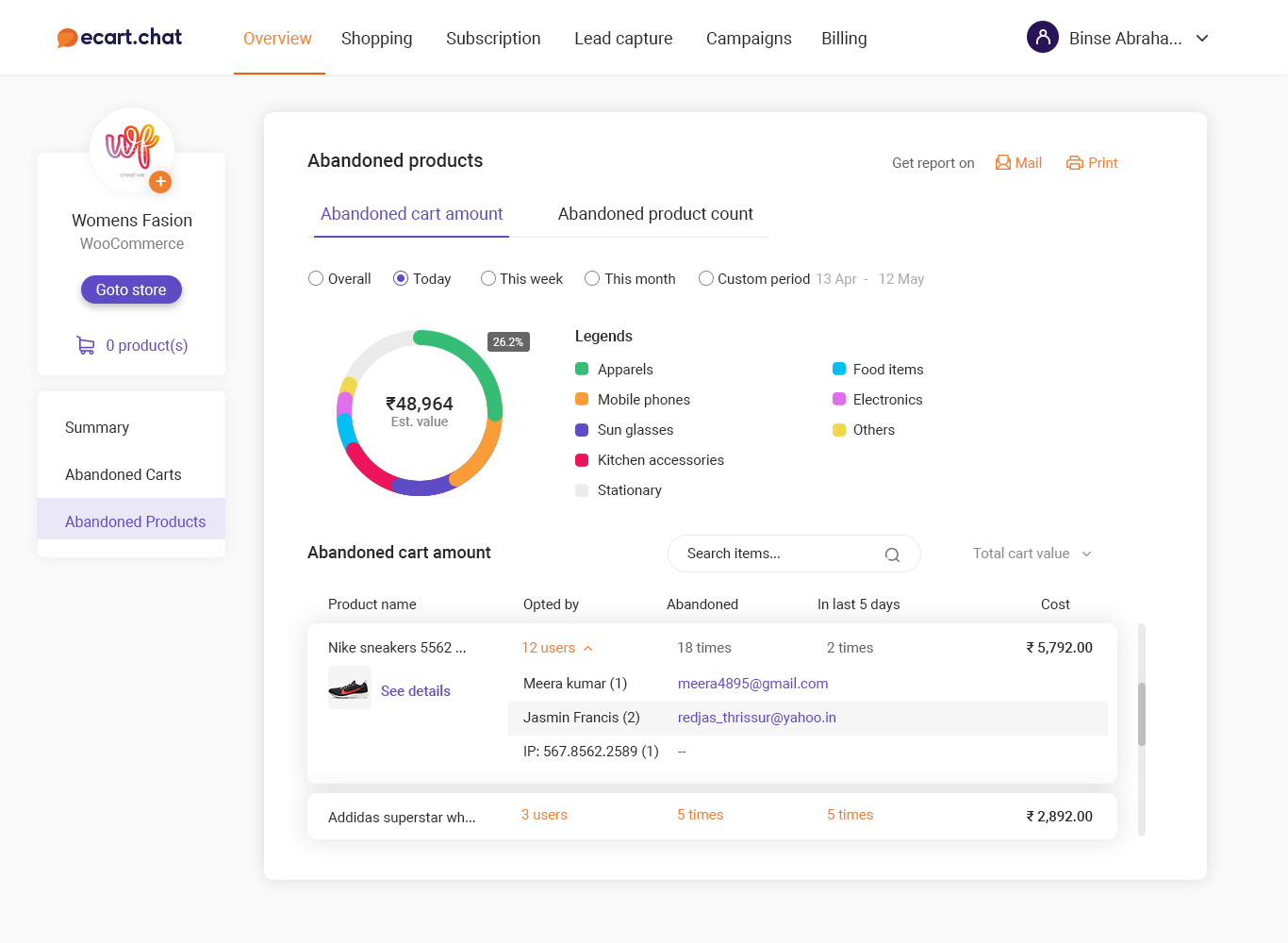Choose the Custom period radio button
1288x943 pixels.
coord(705,278)
